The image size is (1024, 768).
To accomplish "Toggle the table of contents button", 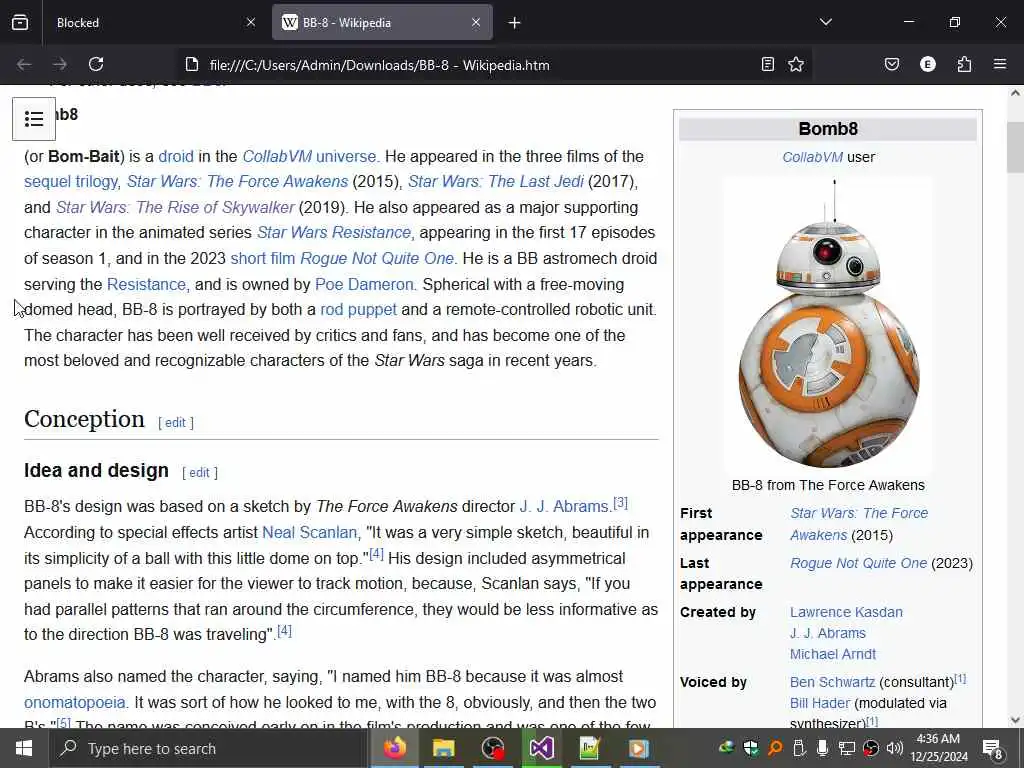I will pyautogui.click(x=34, y=119).
